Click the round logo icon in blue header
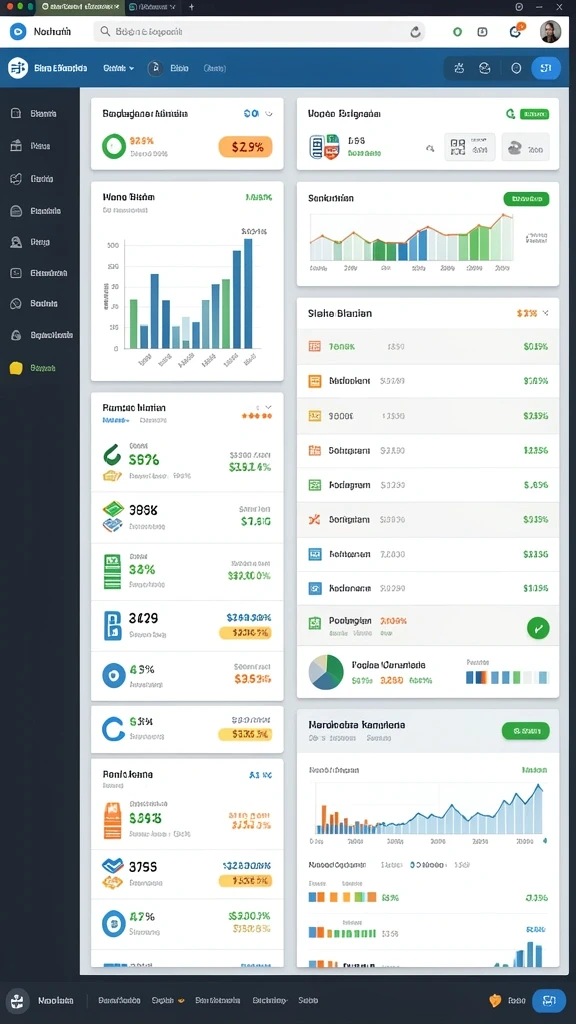 [18, 67]
